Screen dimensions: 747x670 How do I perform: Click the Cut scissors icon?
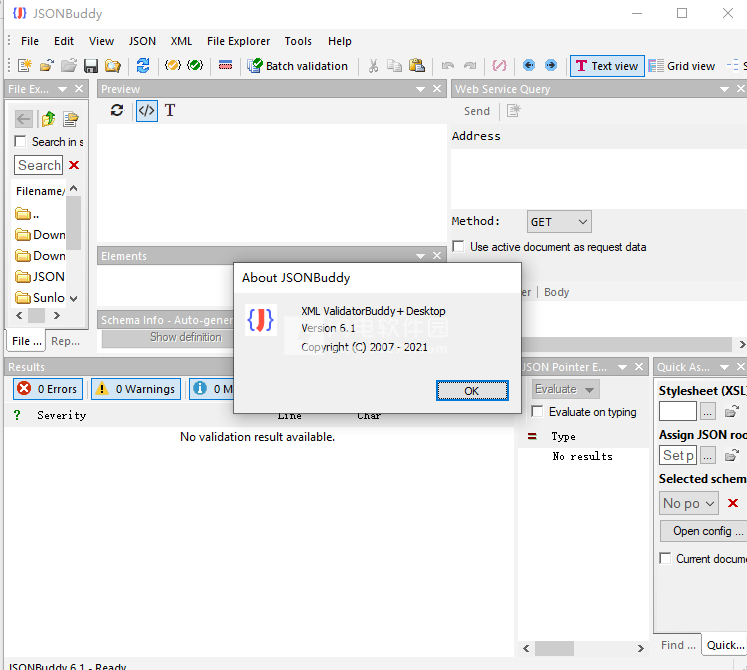[x=373, y=66]
